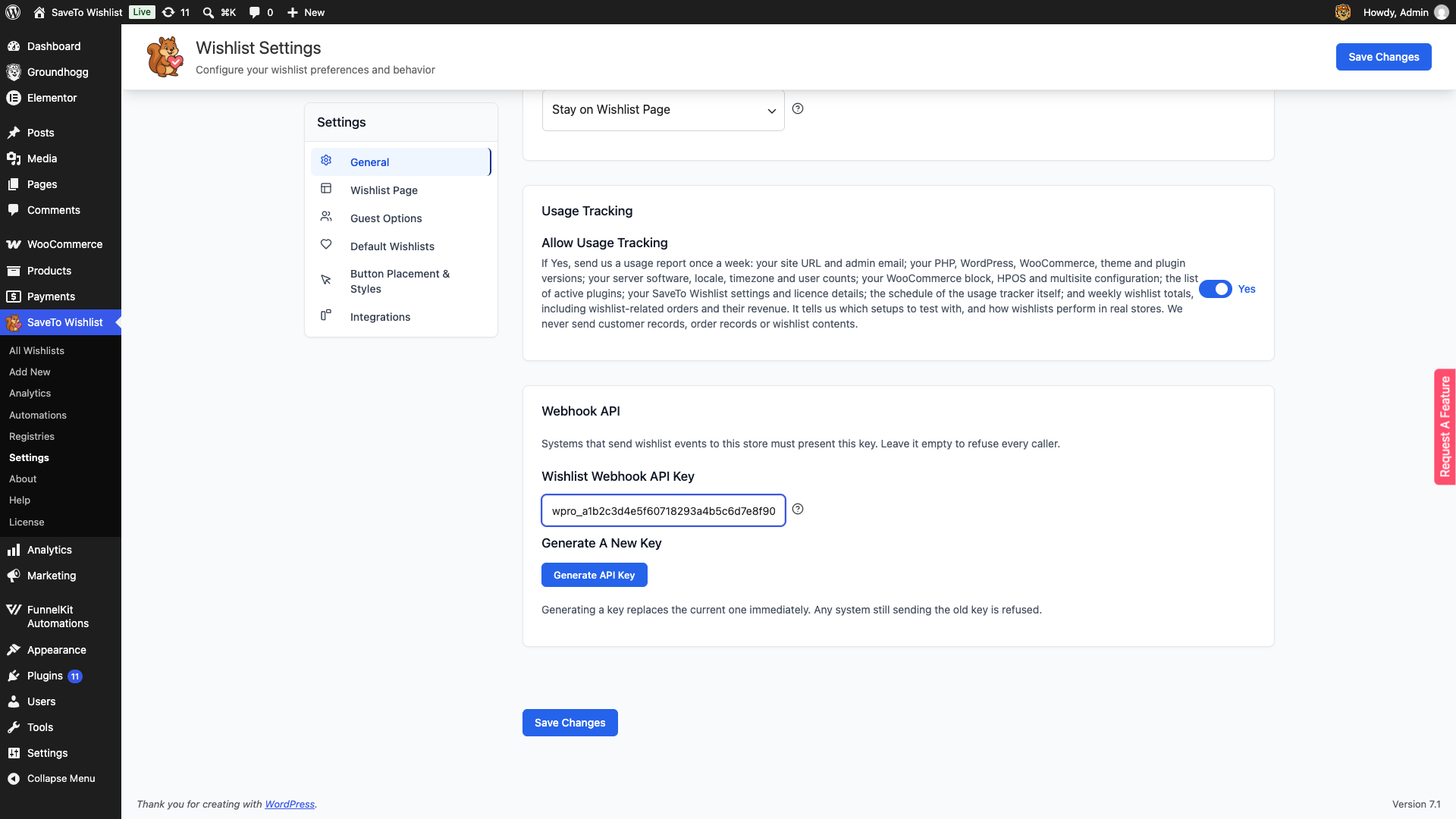Click the FunnelKit Automations icon
This screenshot has width=1456, height=819.
(x=14, y=610)
